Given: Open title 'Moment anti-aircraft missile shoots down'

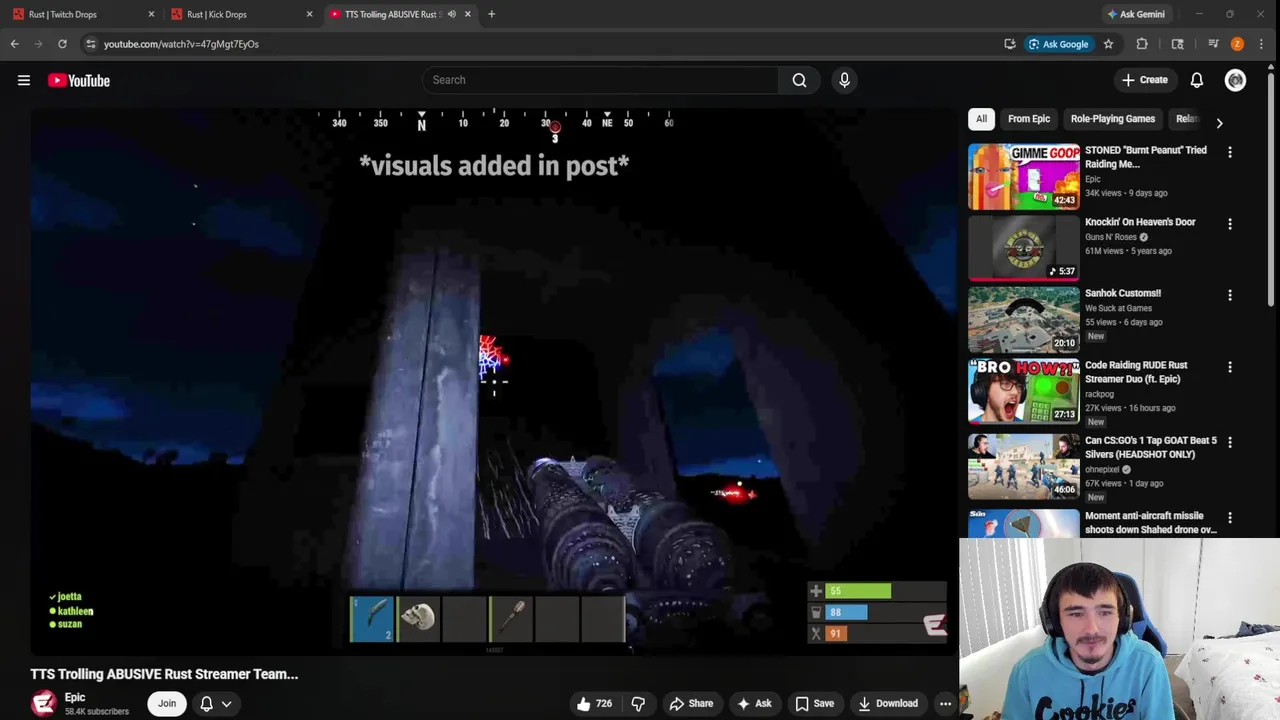Looking at the screenshot, I should click(1151, 523).
